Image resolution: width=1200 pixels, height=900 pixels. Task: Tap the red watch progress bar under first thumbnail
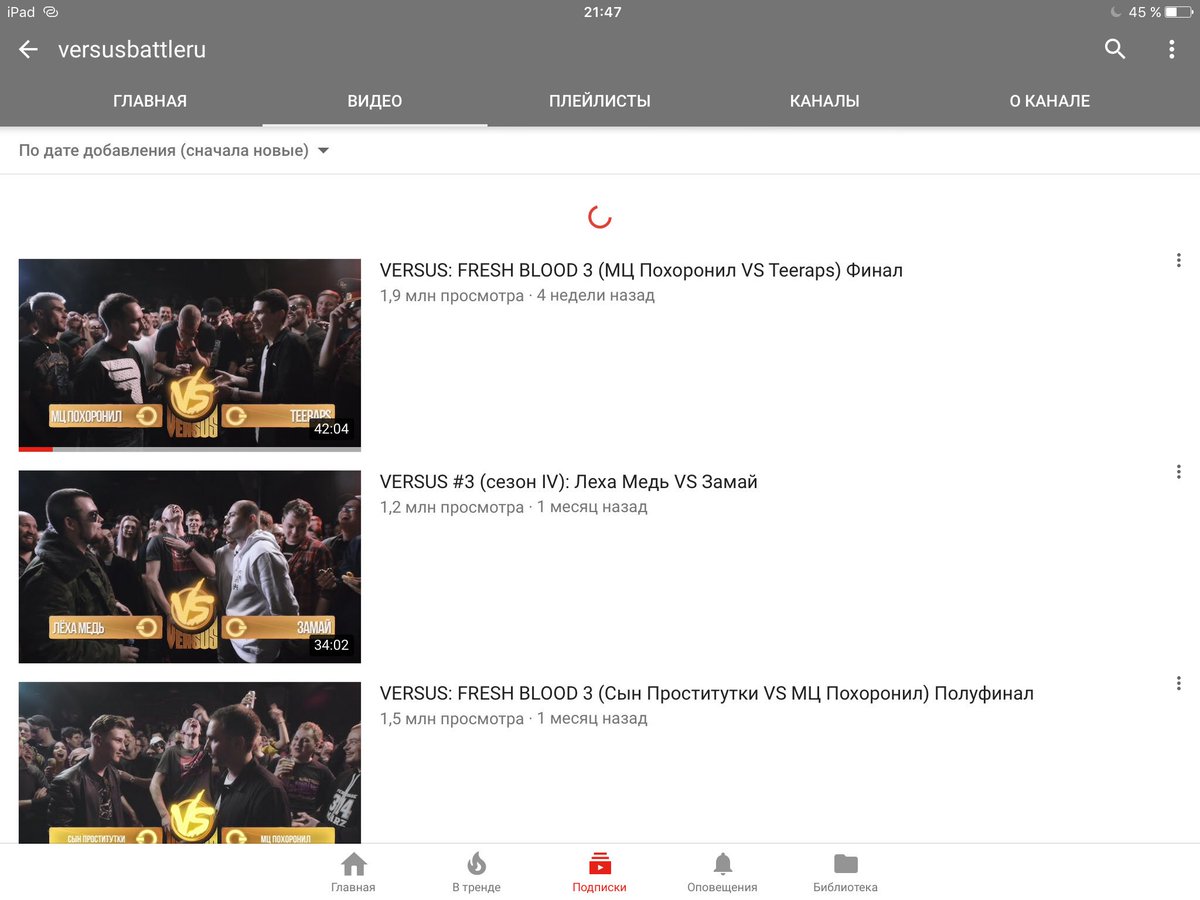36,449
